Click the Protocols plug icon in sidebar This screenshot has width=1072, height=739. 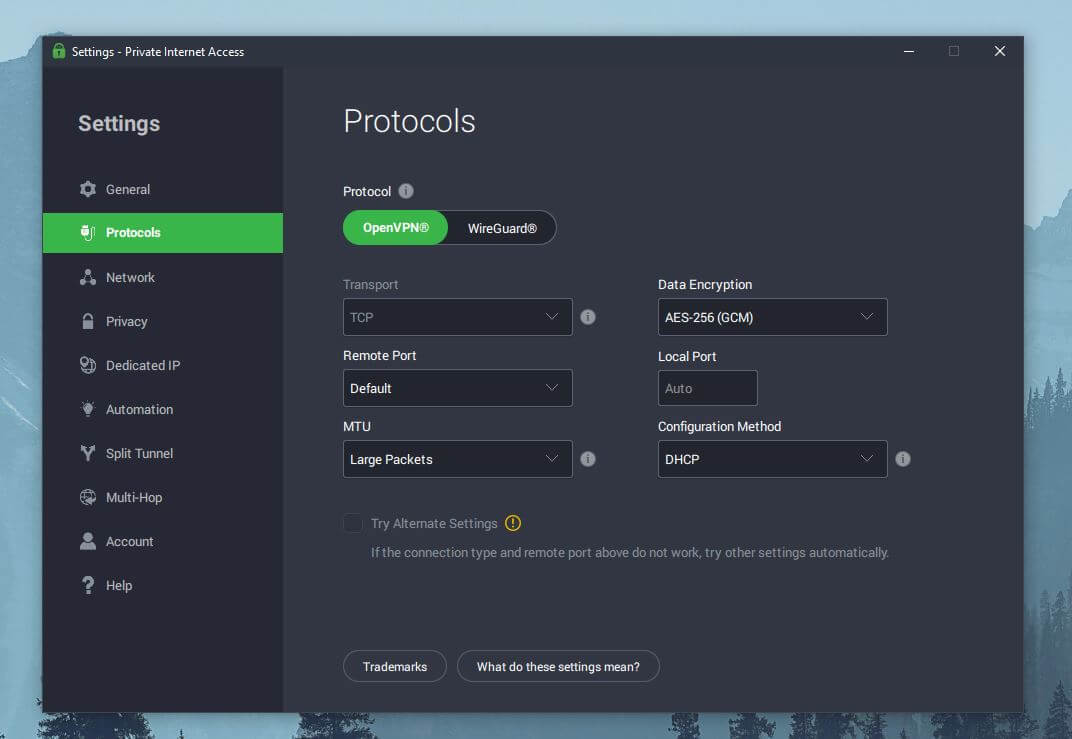click(x=88, y=232)
